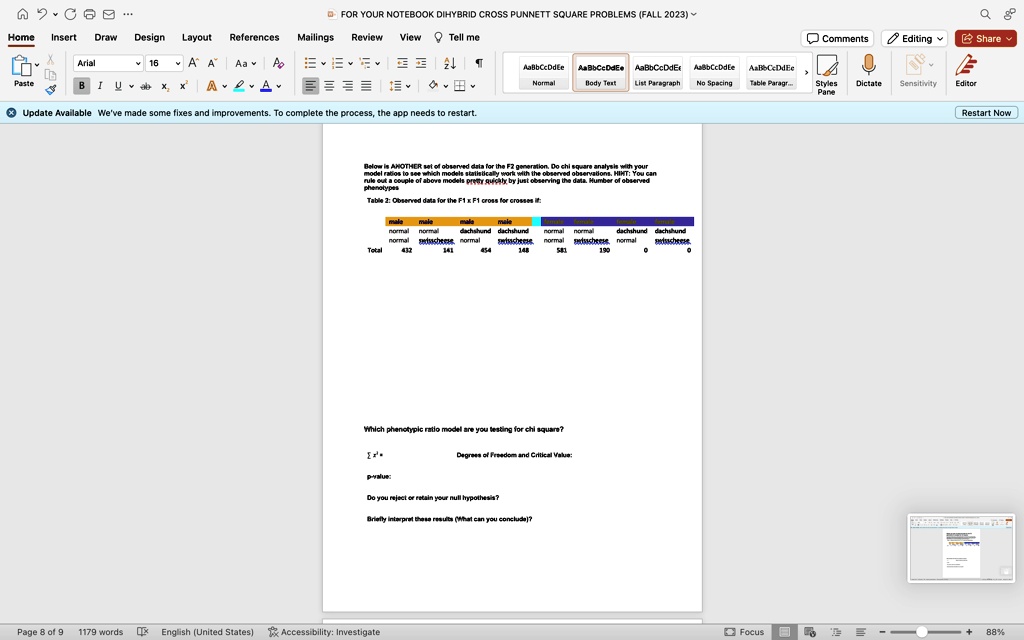The image size is (1024, 640).
Task: Toggle bold formatting
Action: pyautogui.click(x=81, y=86)
